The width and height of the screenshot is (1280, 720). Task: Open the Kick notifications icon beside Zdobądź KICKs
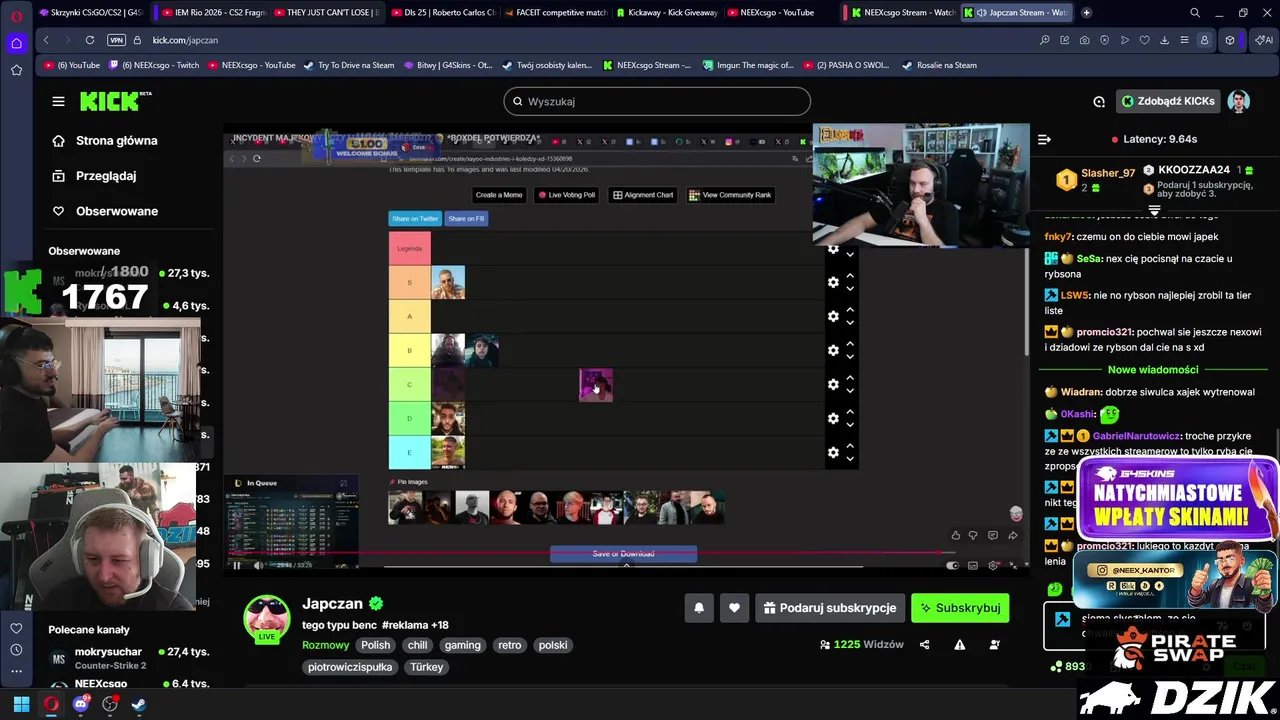(x=1099, y=101)
